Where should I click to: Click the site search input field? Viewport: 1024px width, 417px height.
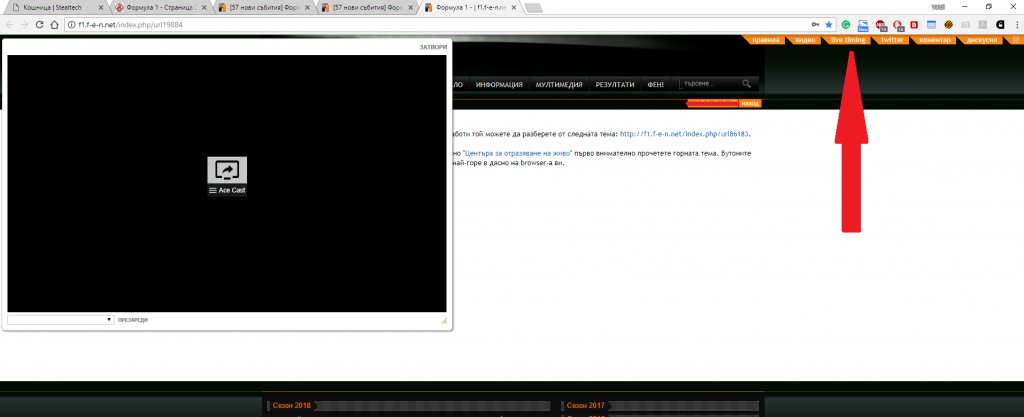coord(710,84)
